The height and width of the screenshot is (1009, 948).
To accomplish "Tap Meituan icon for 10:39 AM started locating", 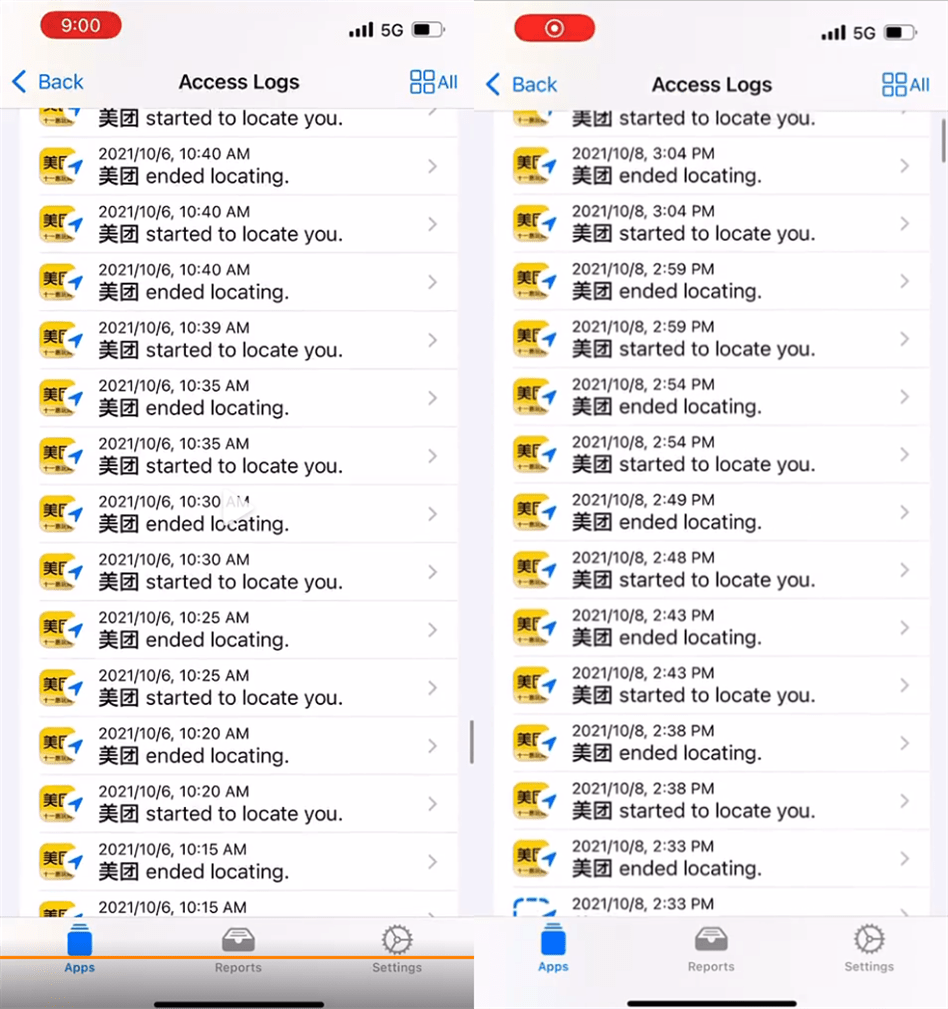I will click(x=61, y=340).
